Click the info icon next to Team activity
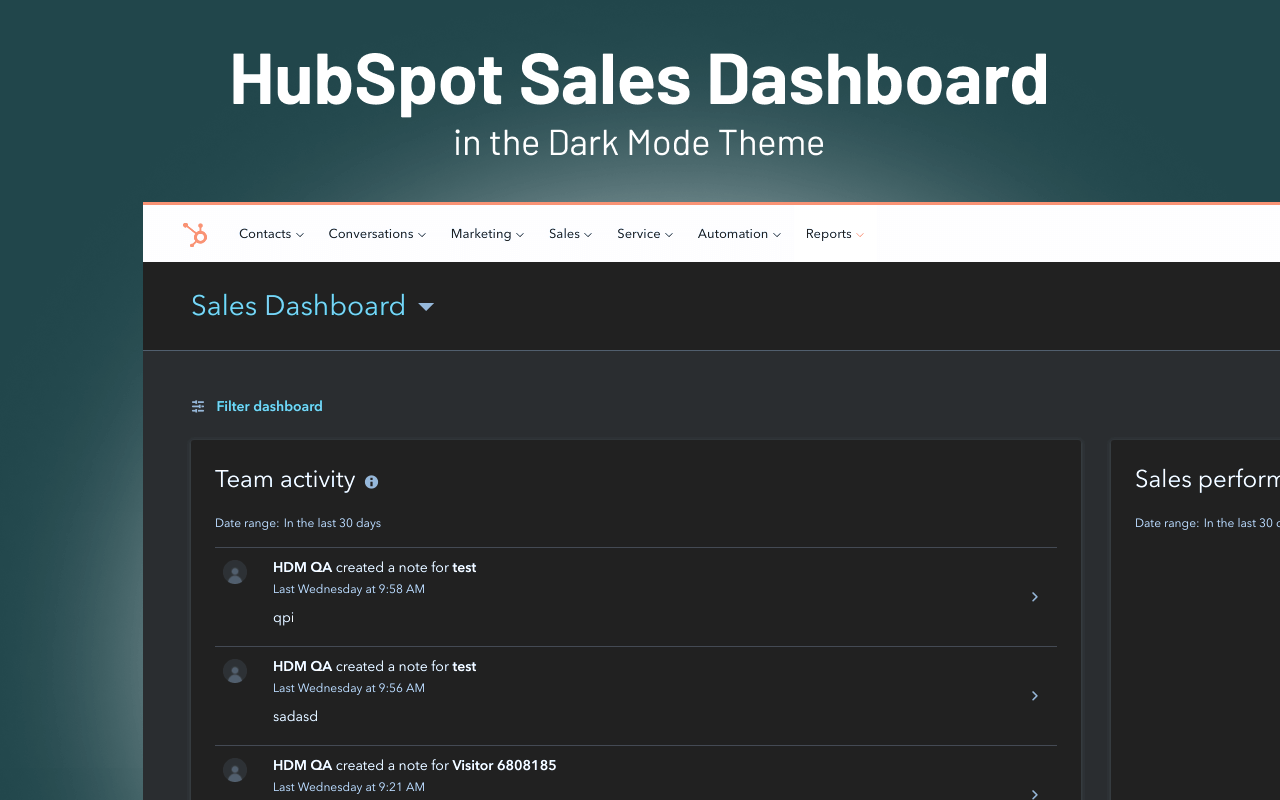The image size is (1280, 800). click(371, 482)
